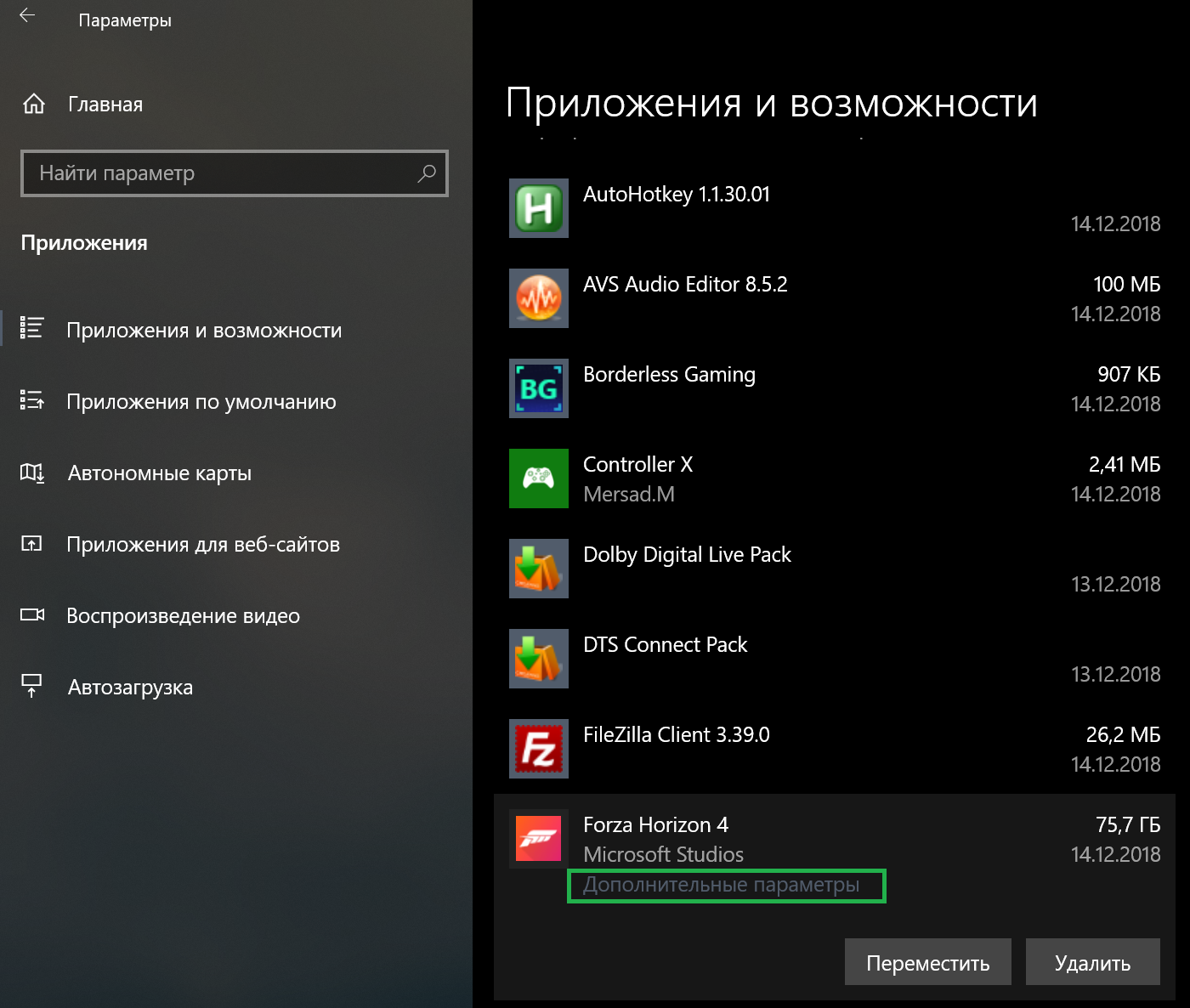Open Приложения по умолчанию section
1190x1008 pixels.
tap(201, 402)
